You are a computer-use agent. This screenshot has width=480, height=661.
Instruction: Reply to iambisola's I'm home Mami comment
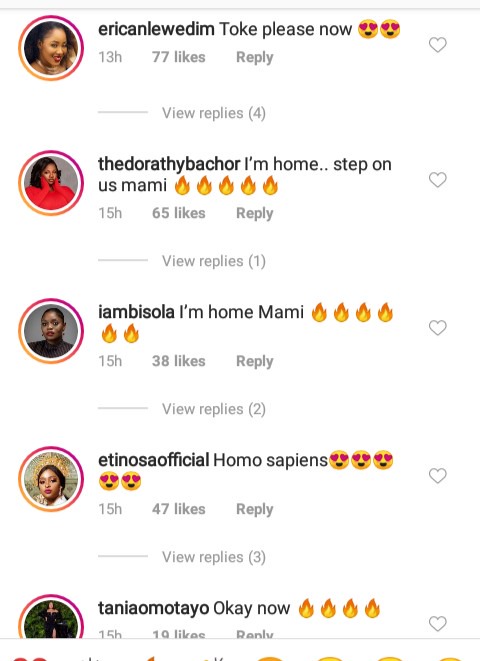255,361
